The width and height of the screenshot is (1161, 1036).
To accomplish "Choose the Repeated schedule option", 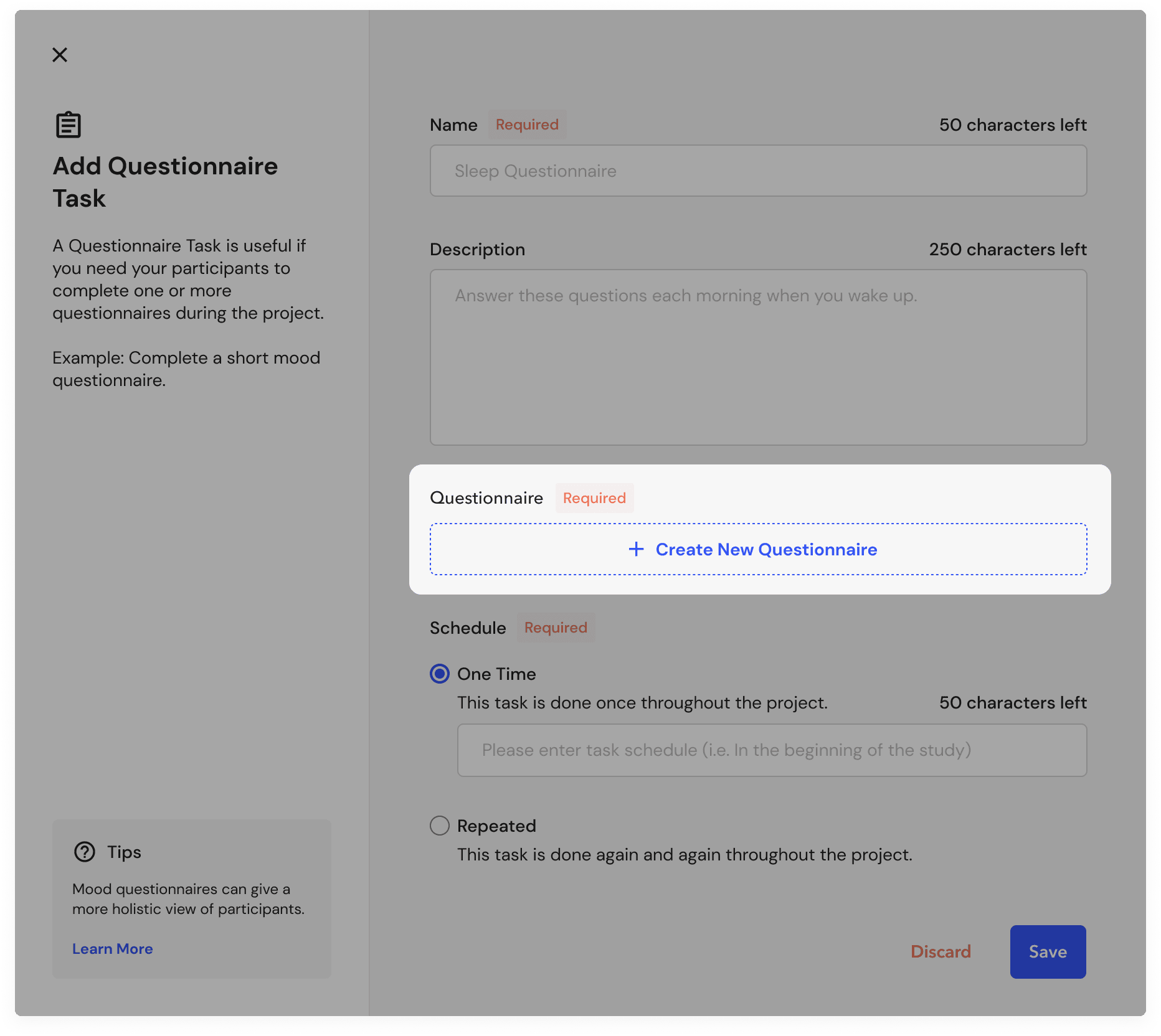I will click(x=440, y=826).
